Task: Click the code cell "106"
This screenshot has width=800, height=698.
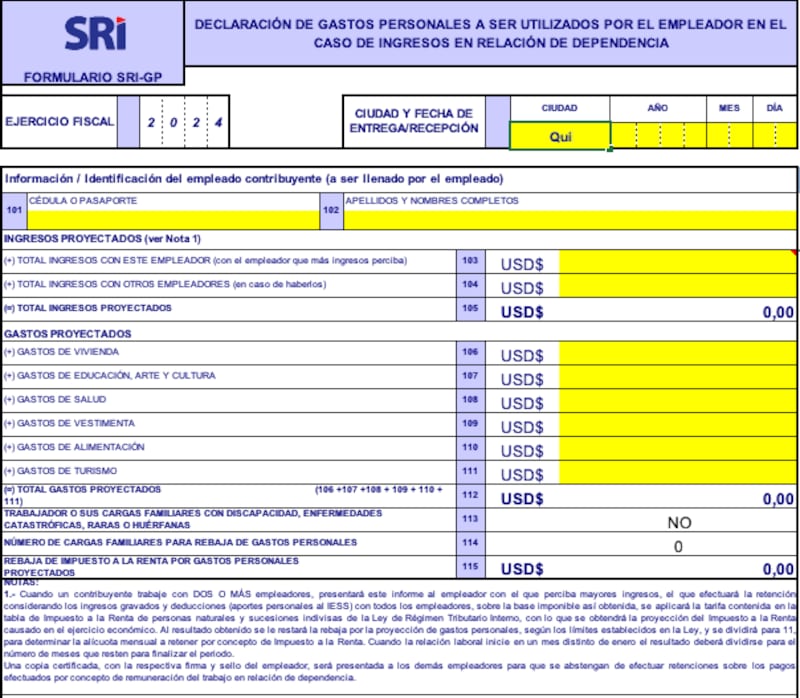Action: pyautogui.click(x=470, y=353)
